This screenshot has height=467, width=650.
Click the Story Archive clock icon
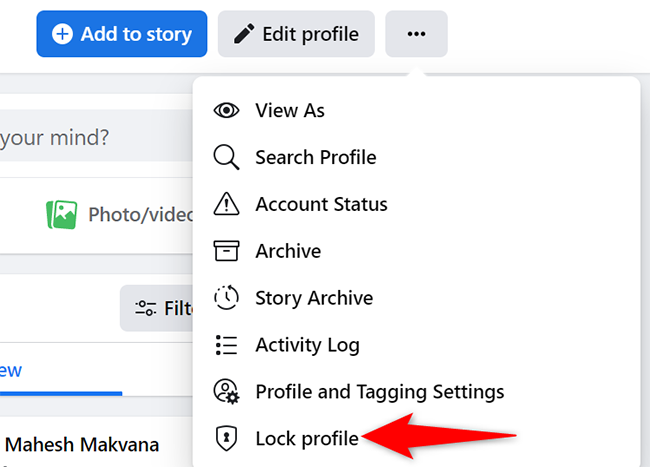(227, 298)
